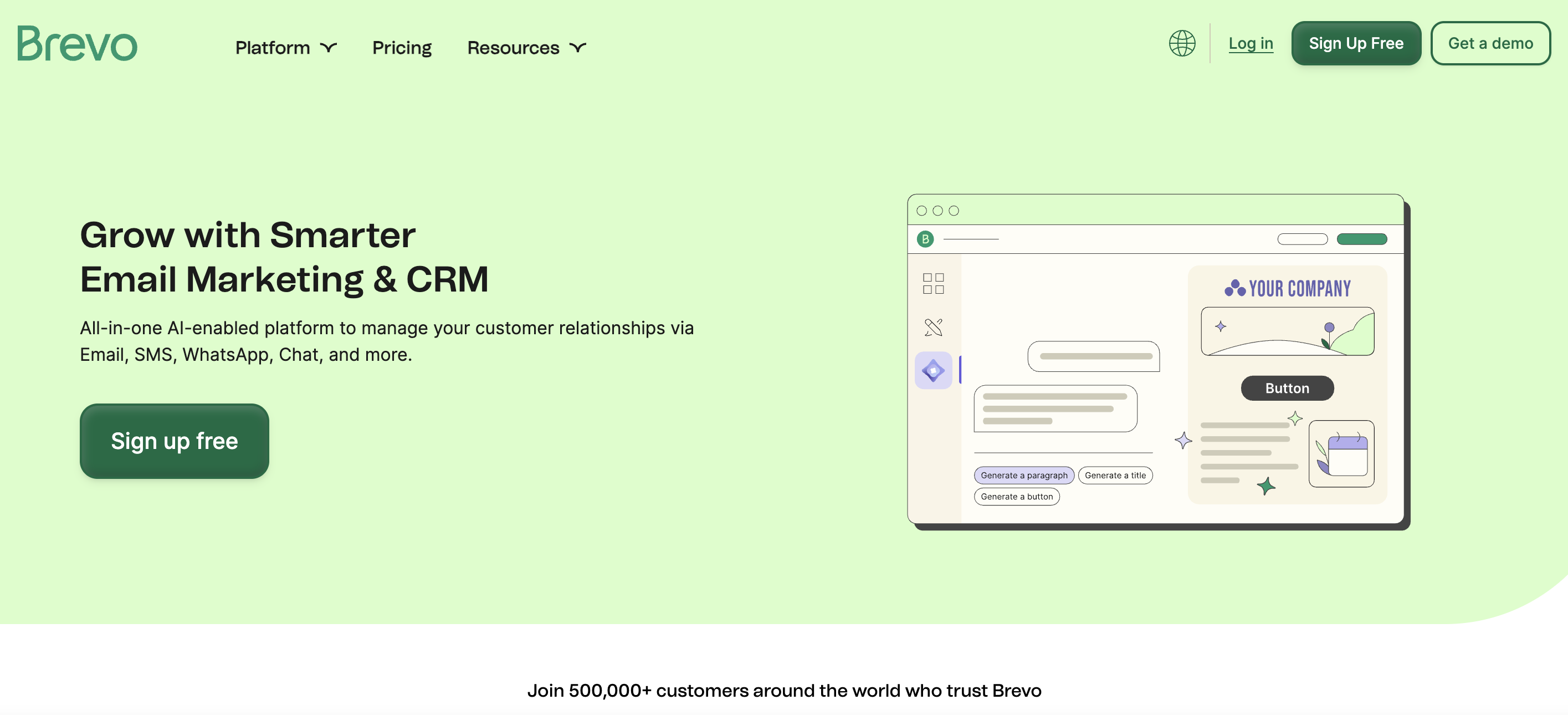The image size is (1568, 715).
Task: Click the pencil design tool icon
Action: [x=932, y=327]
